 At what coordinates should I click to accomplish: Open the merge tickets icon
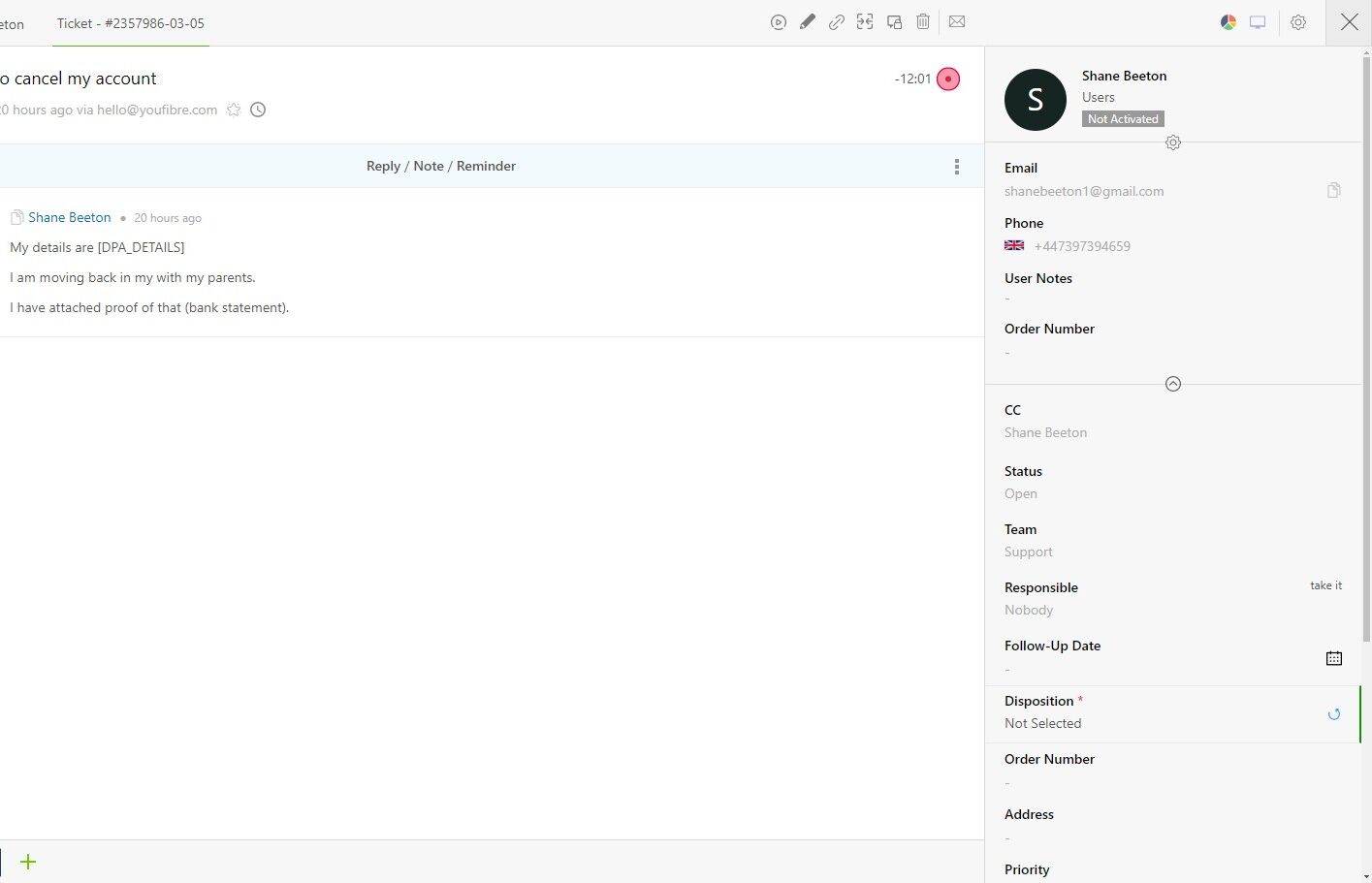coord(864,21)
